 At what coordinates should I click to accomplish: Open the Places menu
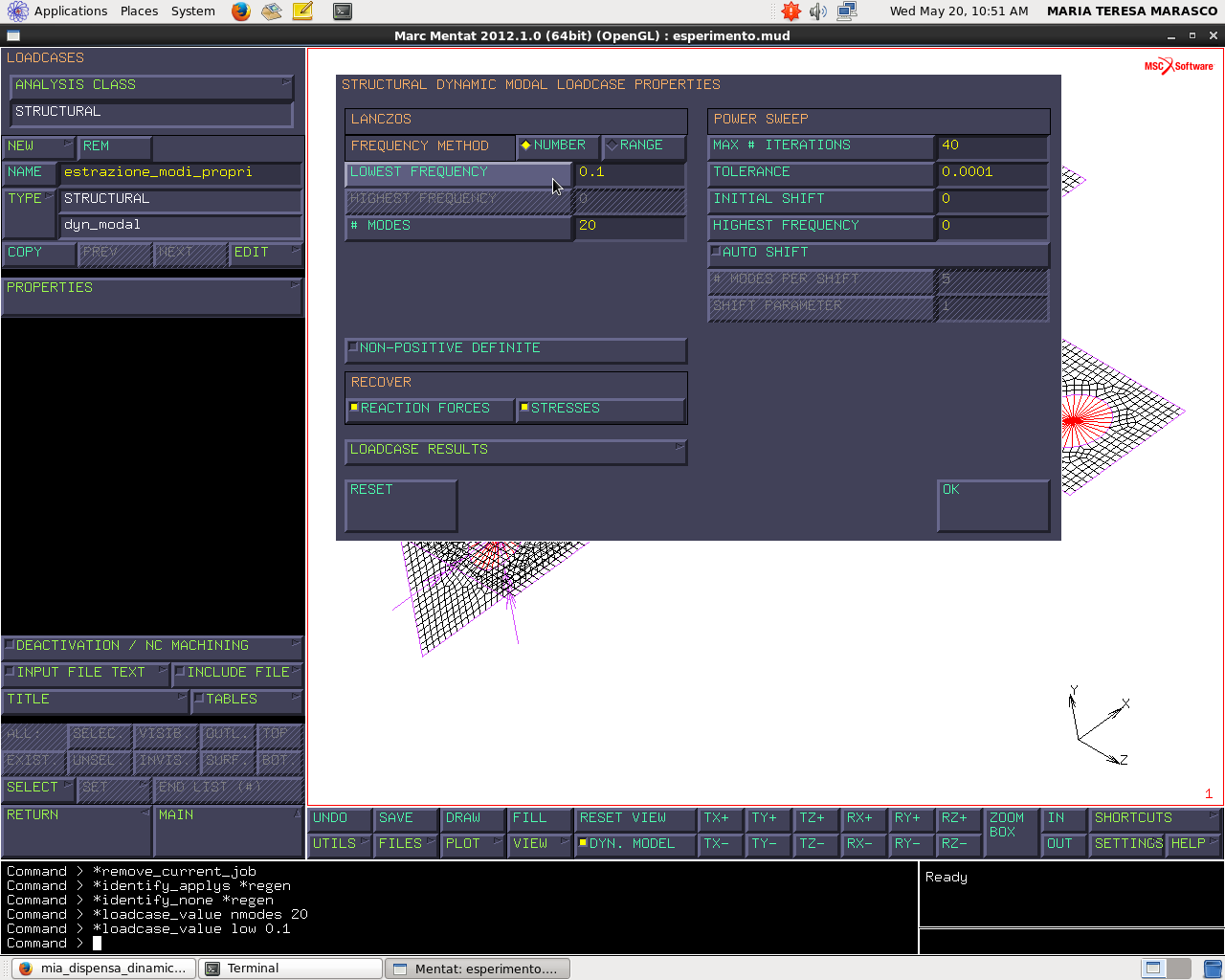[139, 11]
